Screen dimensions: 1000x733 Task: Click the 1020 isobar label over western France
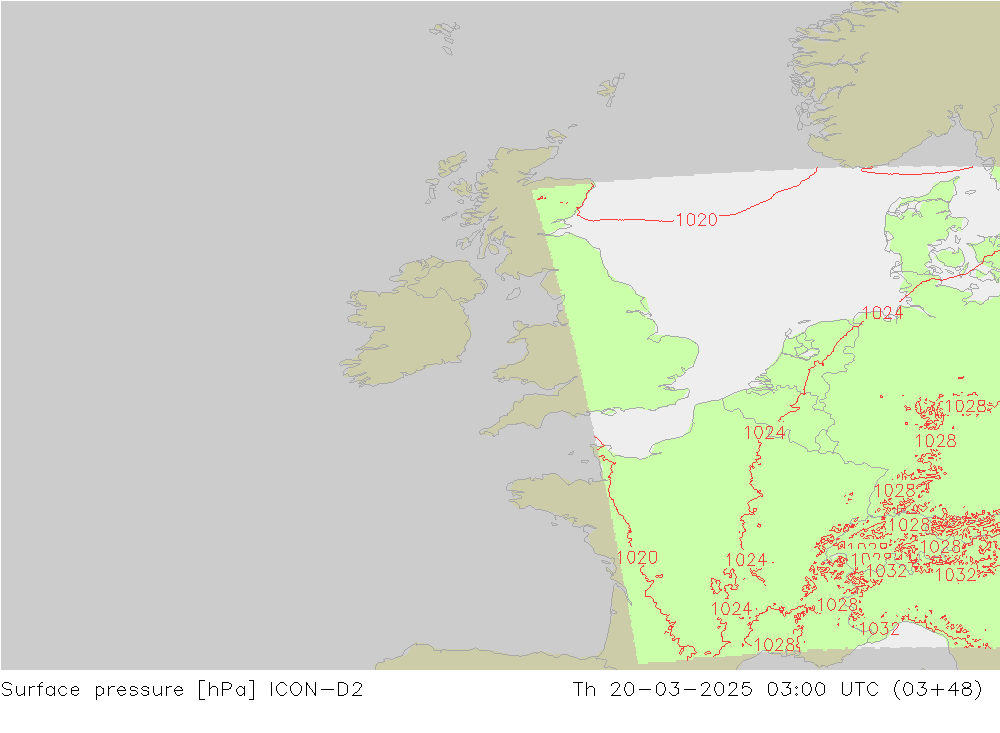pyautogui.click(x=636, y=558)
